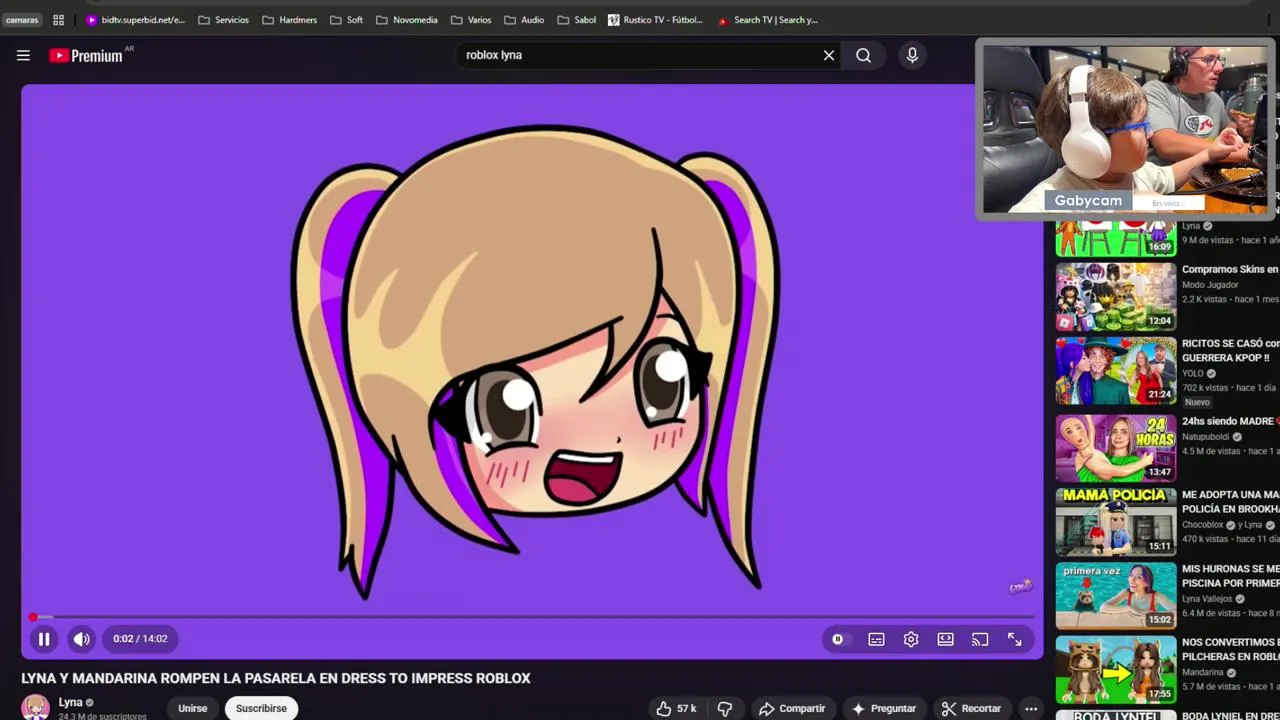Expand the Hardmers bookmark folder

click(x=289, y=20)
